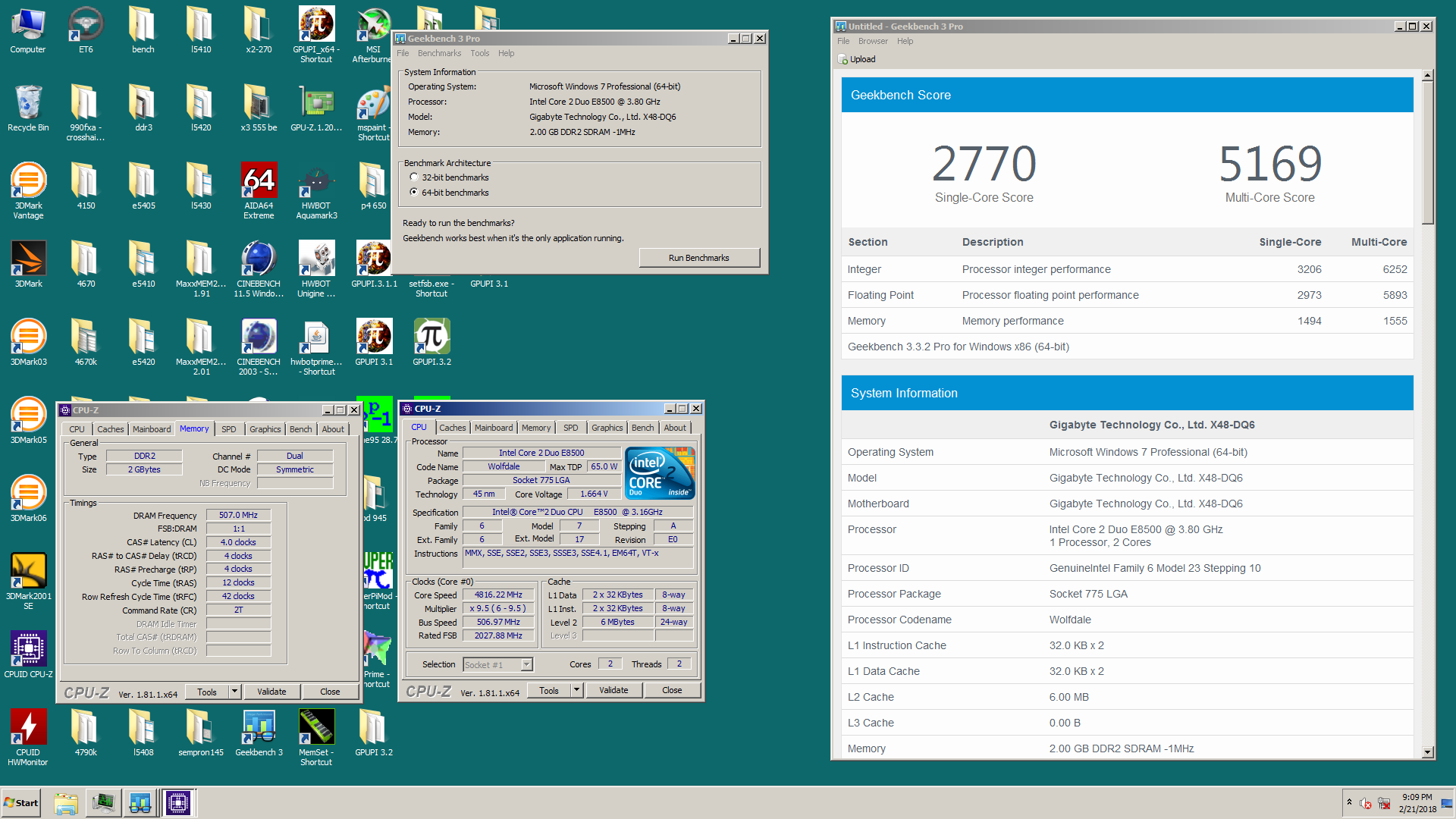Click the Integer row in Geekbench results
This screenshot has width=1456, height=819.
click(x=1127, y=269)
